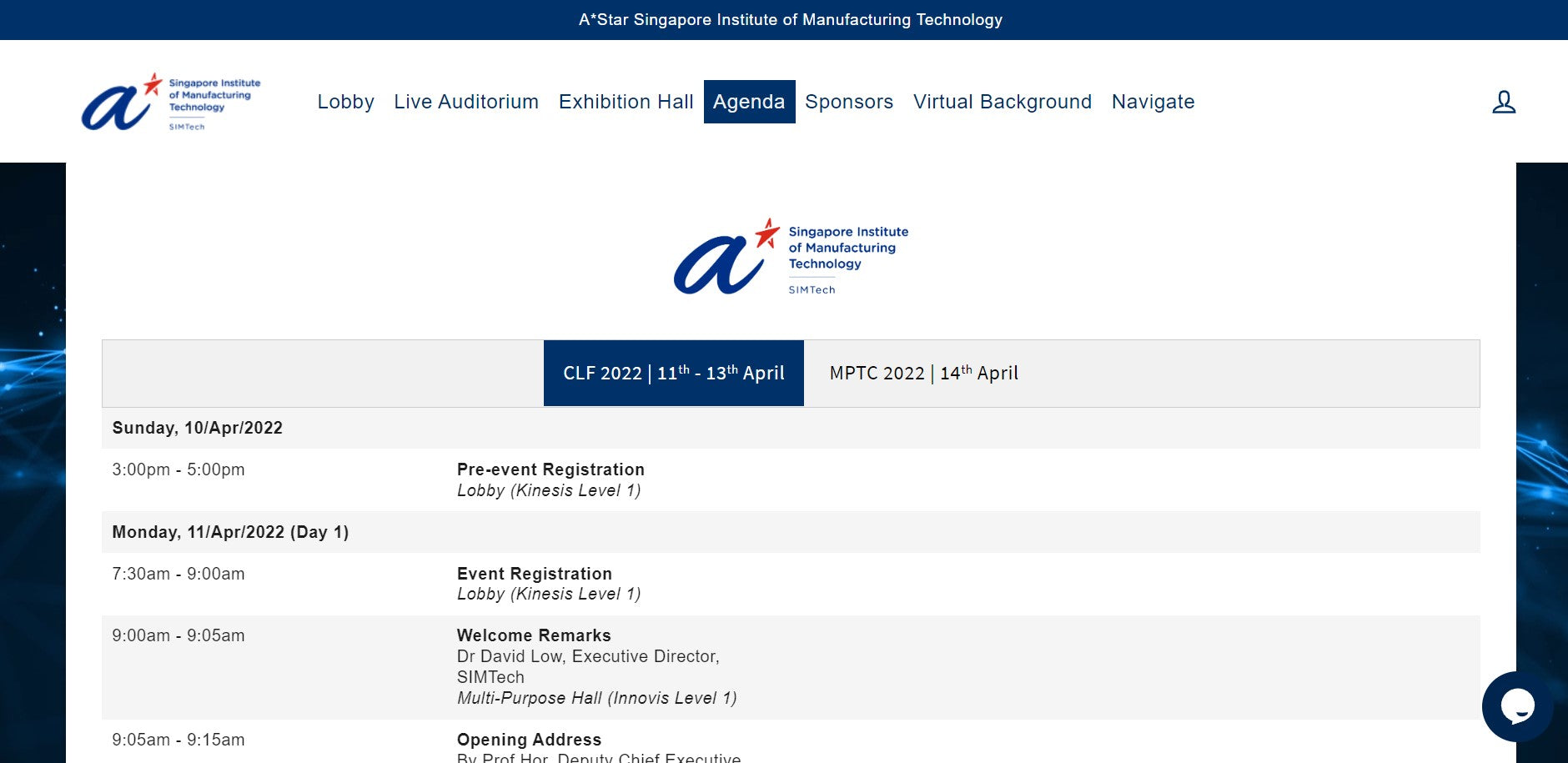Click the Opening Address session title
This screenshot has width=1568, height=763.
click(529, 740)
